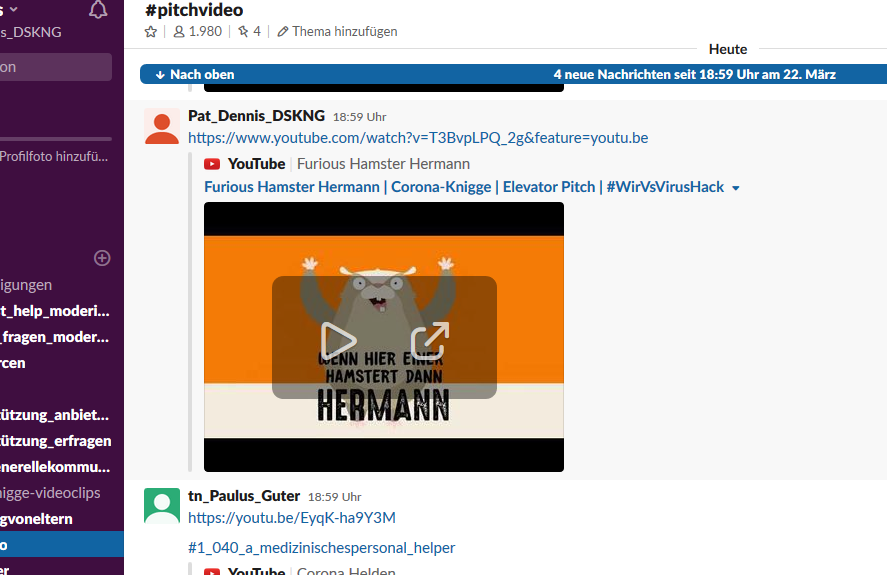This screenshot has width=887, height=575.
Task: Select gvoneltern channel in sidebar
Action: [37, 520]
